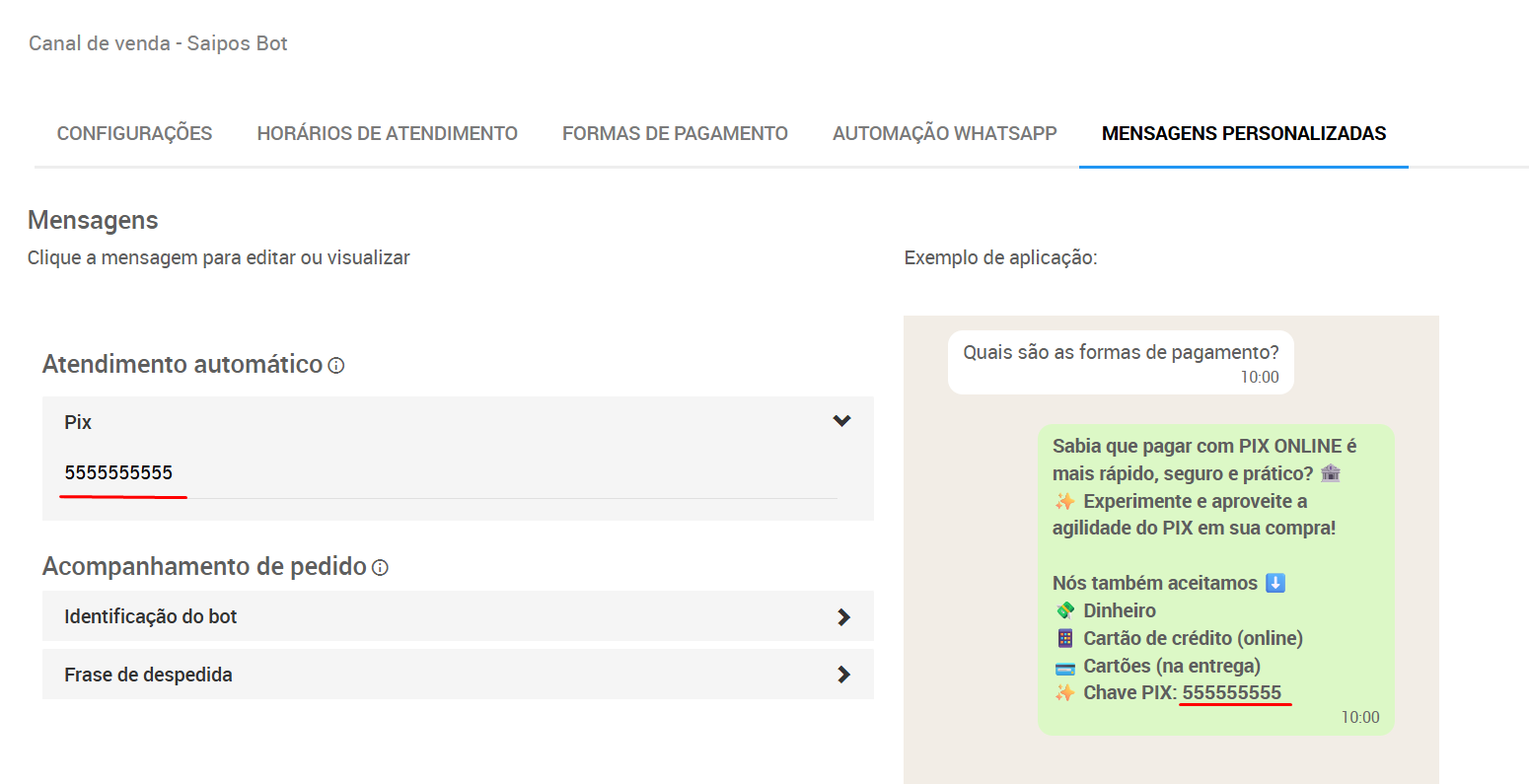Click the blue down-arrow emoji in preview
The image size is (1529, 784).
(x=1274, y=583)
